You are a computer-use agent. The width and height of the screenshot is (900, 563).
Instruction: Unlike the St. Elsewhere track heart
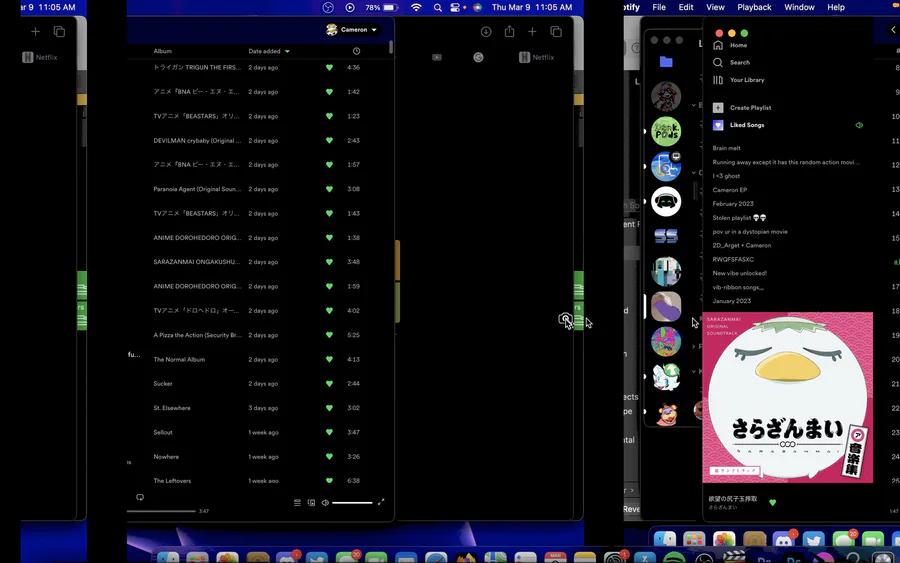329,408
